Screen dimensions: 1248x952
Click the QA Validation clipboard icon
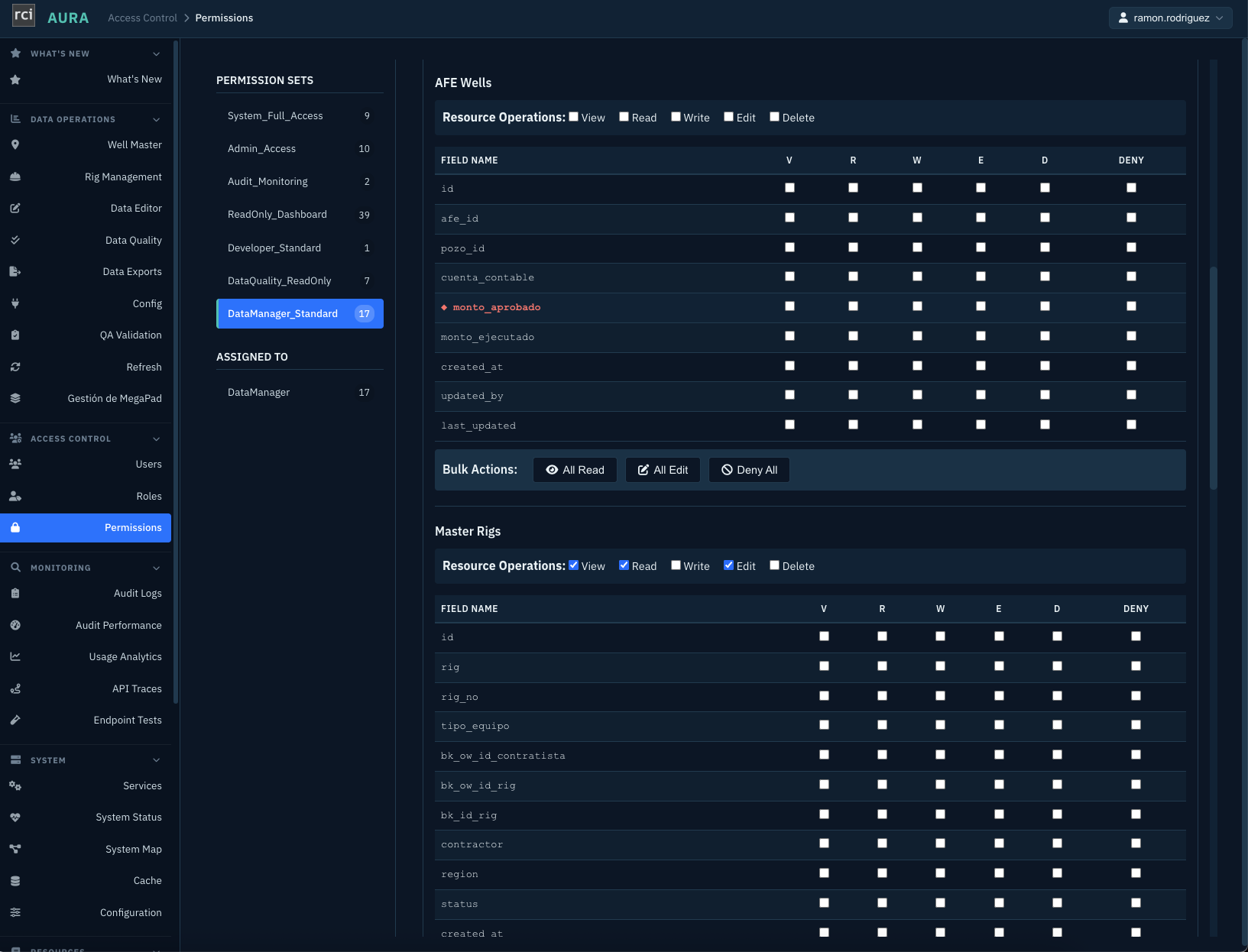coord(15,335)
